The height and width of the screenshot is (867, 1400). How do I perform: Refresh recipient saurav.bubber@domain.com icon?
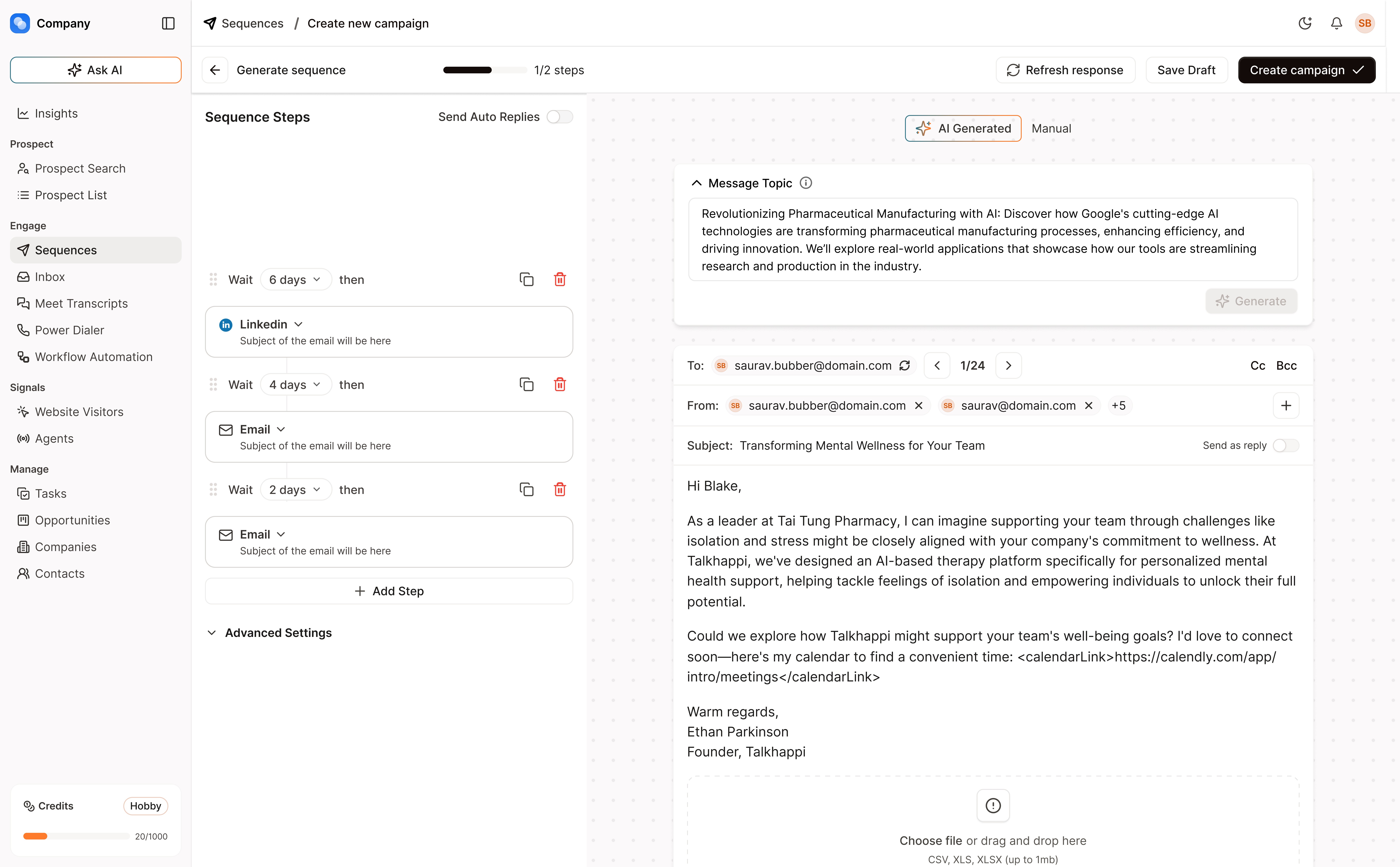904,366
